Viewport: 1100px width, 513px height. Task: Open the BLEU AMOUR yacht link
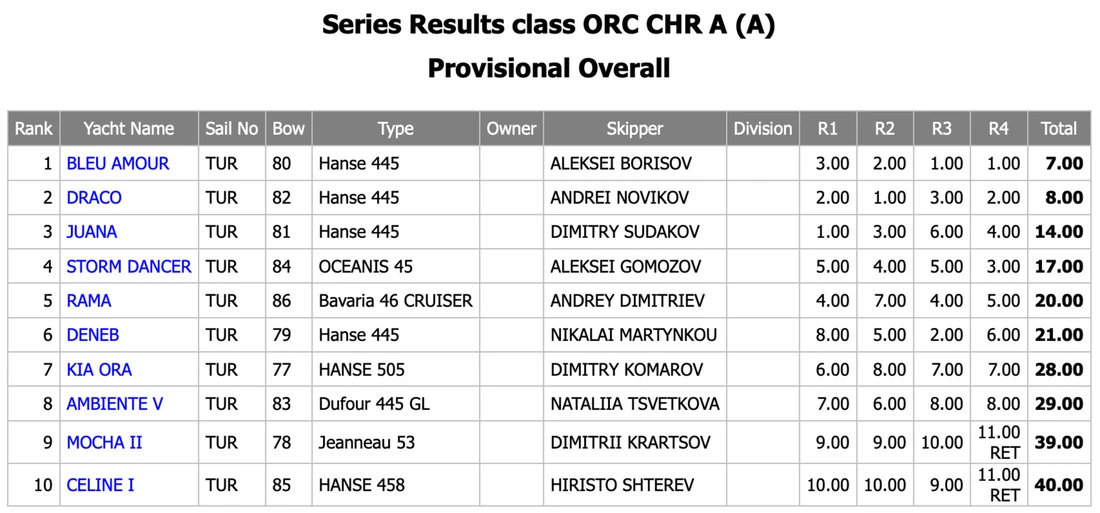click(118, 164)
